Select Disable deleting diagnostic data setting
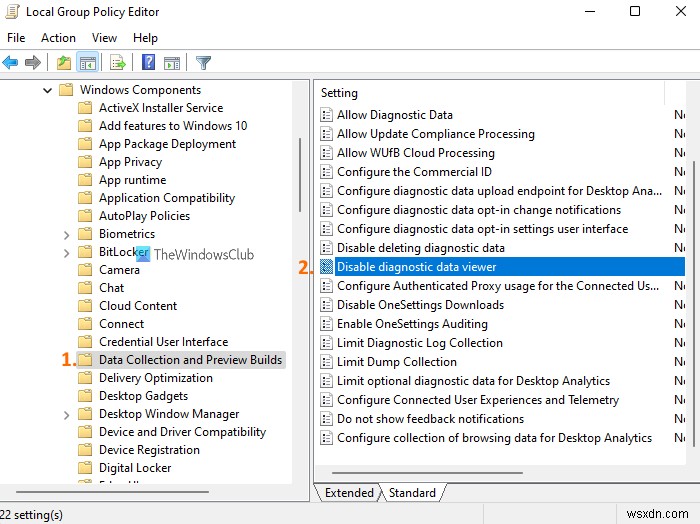This screenshot has width=700, height=524. point(421,248)
